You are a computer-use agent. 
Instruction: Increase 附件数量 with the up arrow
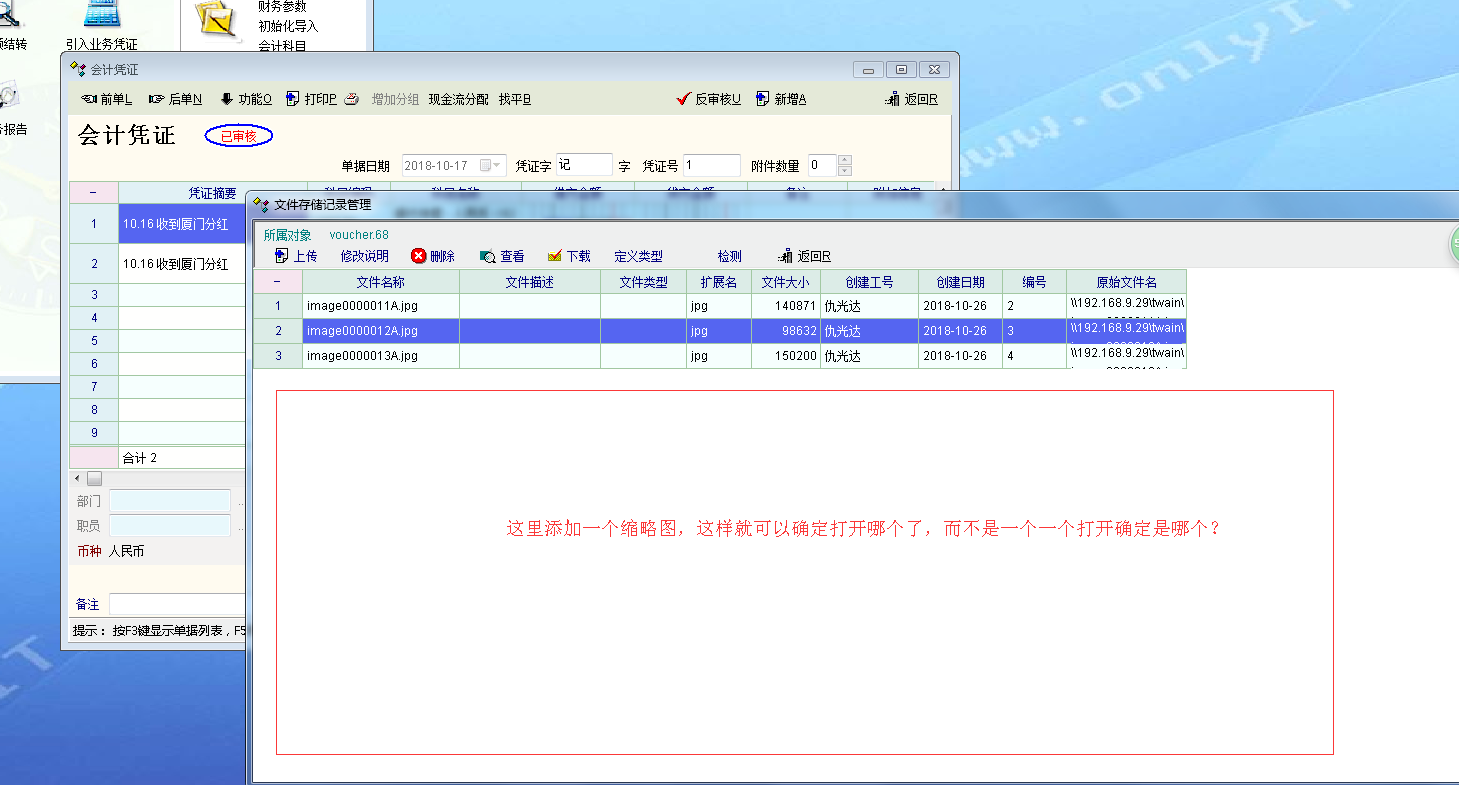pos(844,160)
